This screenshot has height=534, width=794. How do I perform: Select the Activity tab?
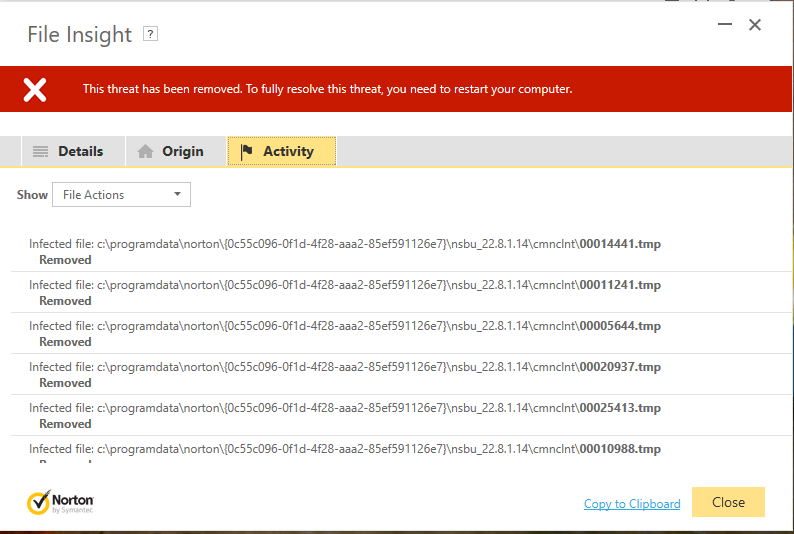pyautogui.click(x=282, y=151)
